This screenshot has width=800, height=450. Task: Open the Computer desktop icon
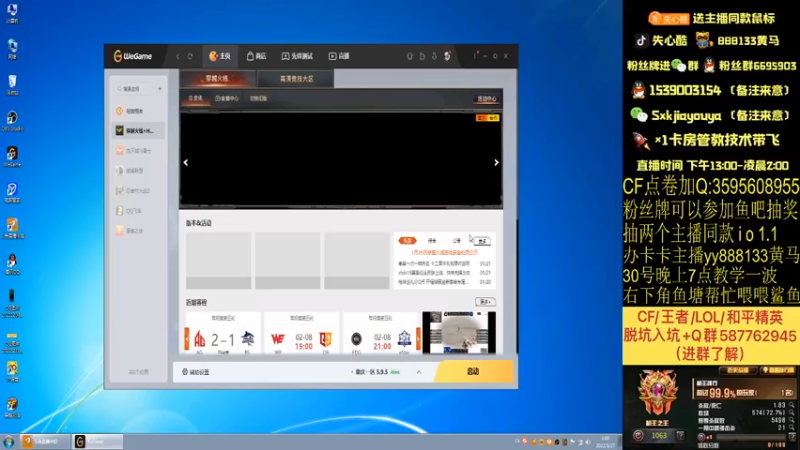(x=12, y=14)
